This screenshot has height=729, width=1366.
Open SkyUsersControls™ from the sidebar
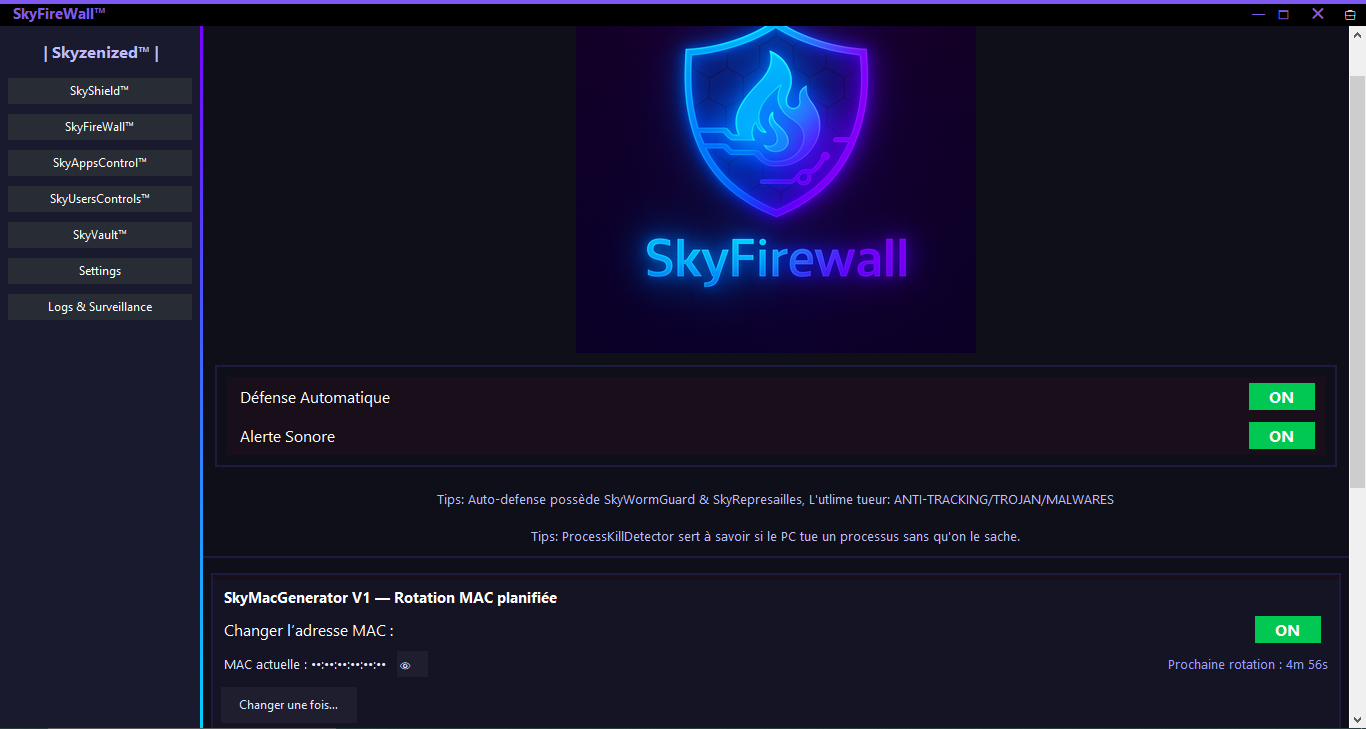tap(100, 199)
